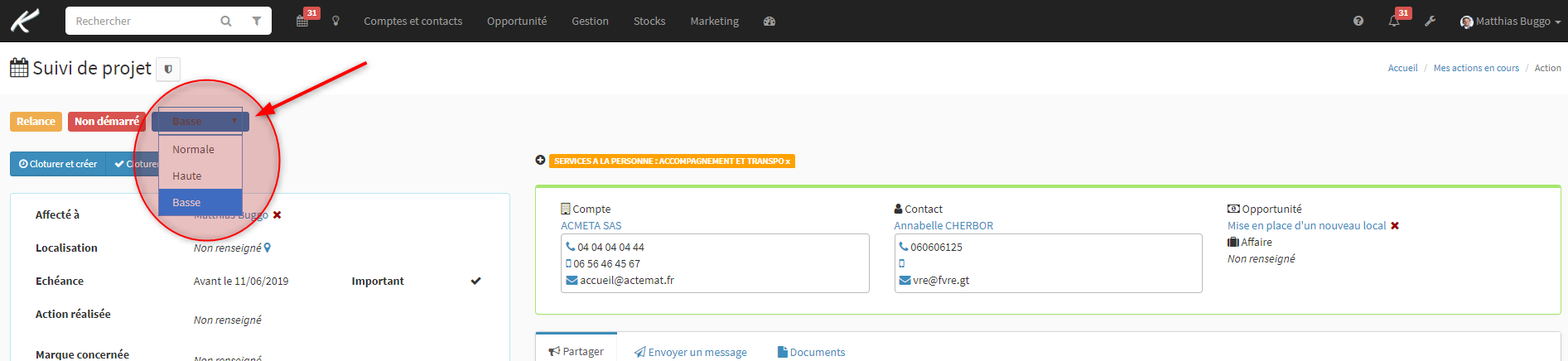Click the Cloturer et créer button
Viewport: 1568px width, 361px height.
coord(58,164)
